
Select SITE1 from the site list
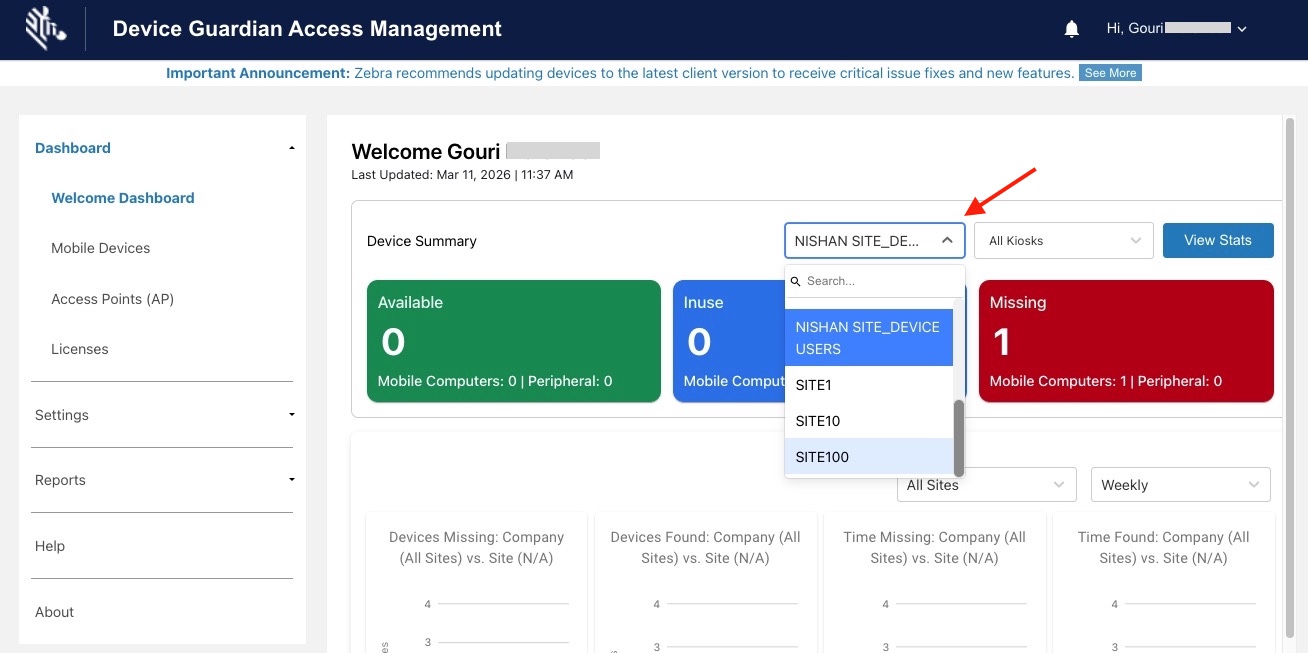pyautogui.click(x=814, y=385)
